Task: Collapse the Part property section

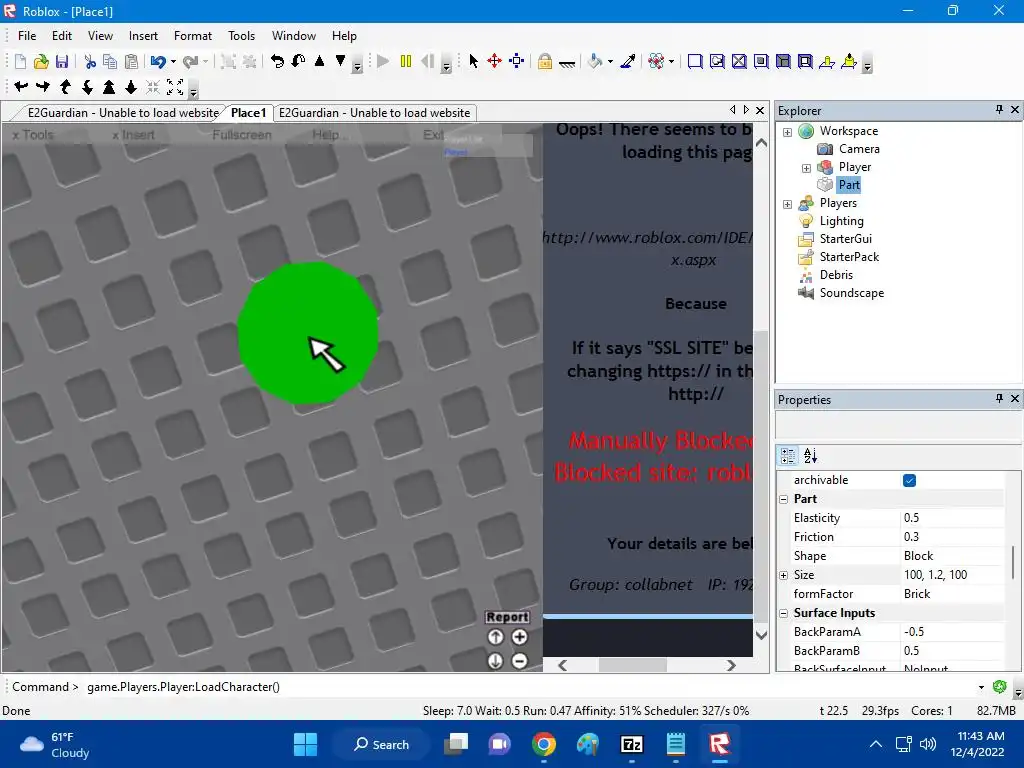Action: click(784, 499)
